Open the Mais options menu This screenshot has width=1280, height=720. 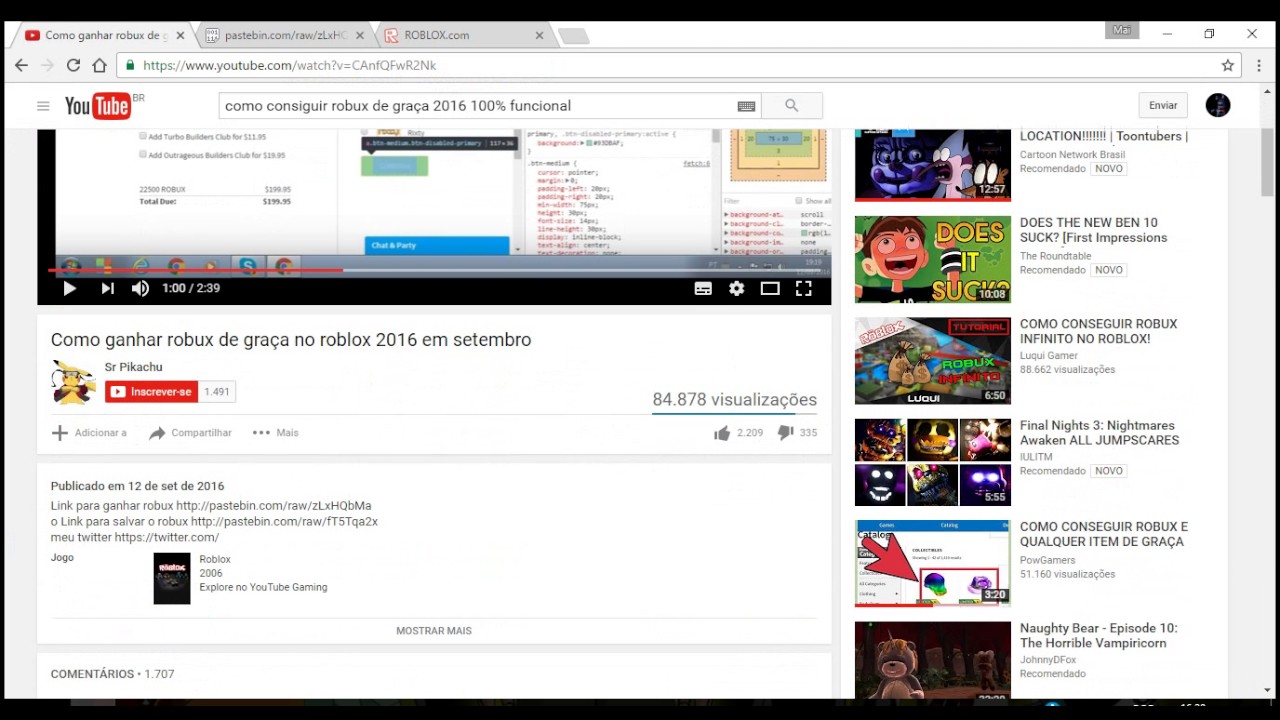(276, 433)
